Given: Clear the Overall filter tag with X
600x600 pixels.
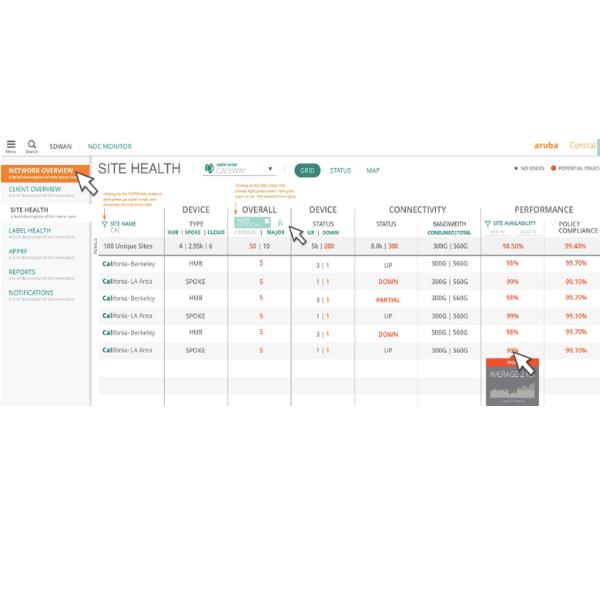Looking at the screenshot, I should click(x=267, y=221).
